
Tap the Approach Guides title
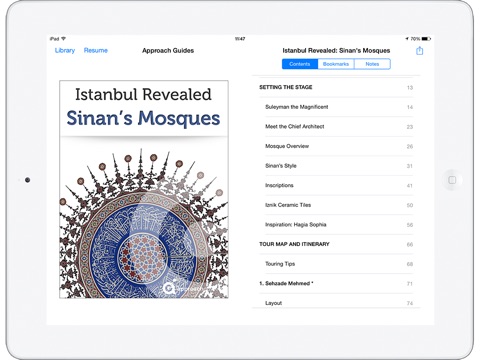(168, 51)
